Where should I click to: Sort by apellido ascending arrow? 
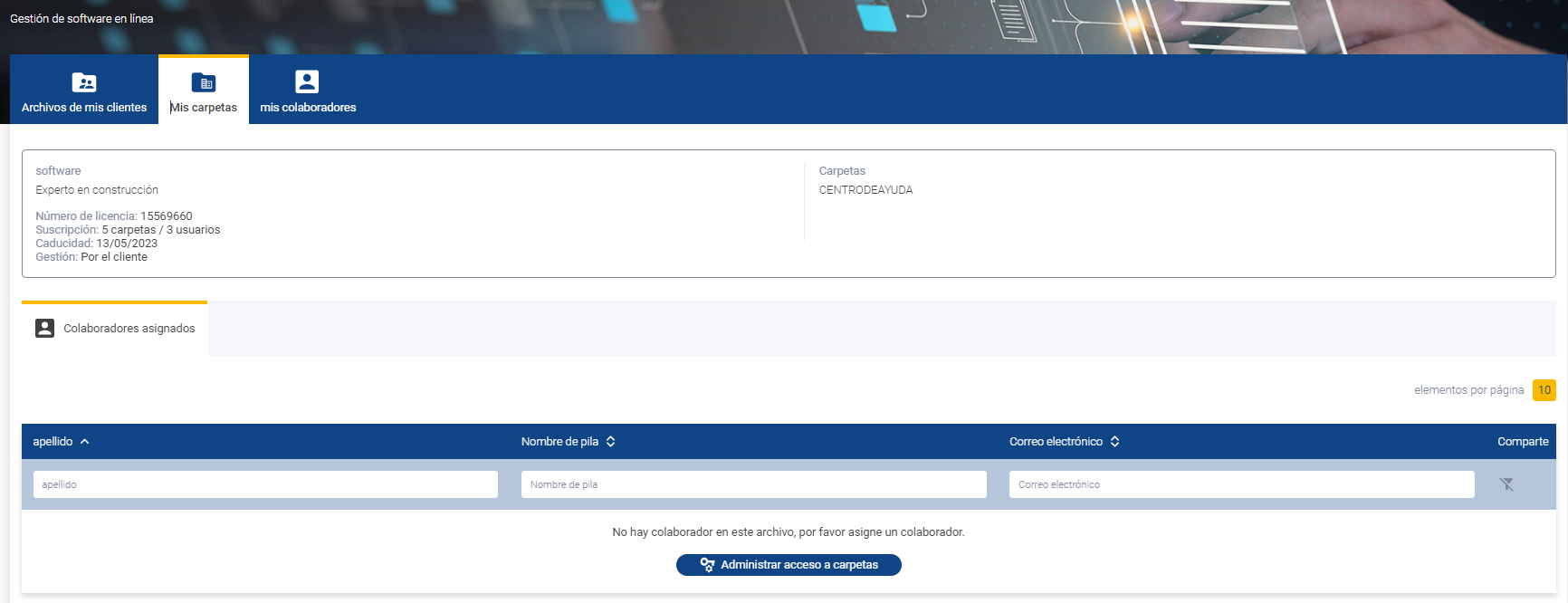85,442
